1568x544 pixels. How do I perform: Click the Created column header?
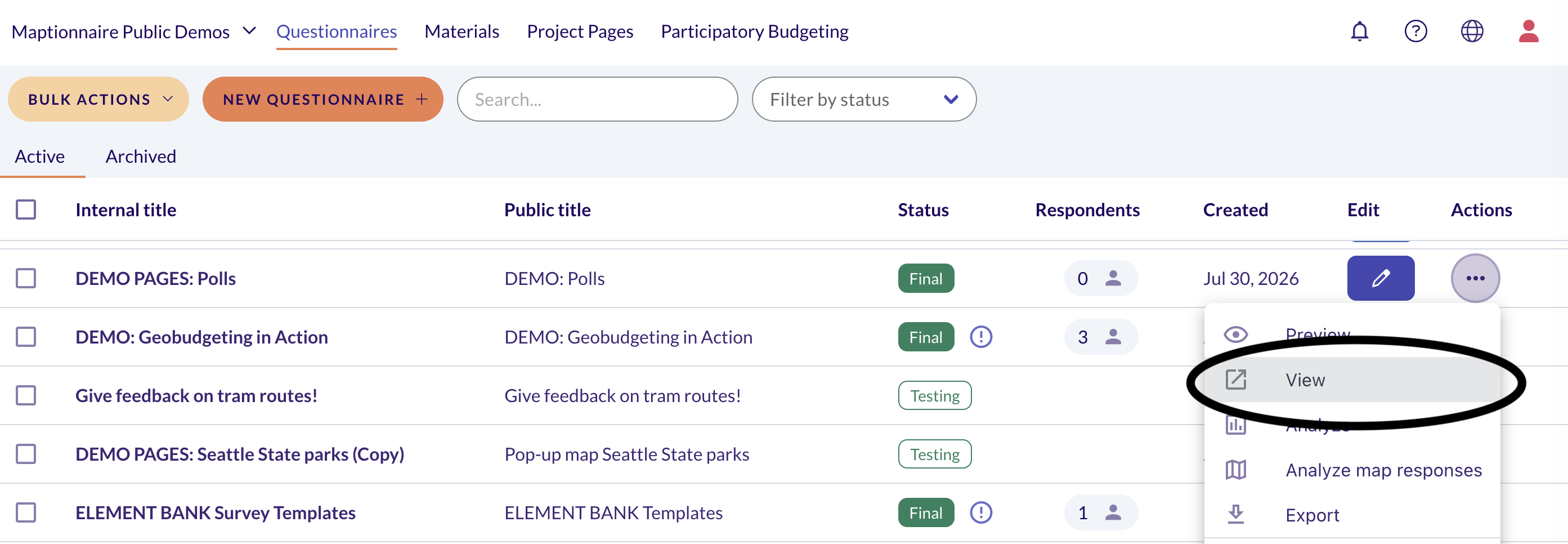coord(1235,209)
